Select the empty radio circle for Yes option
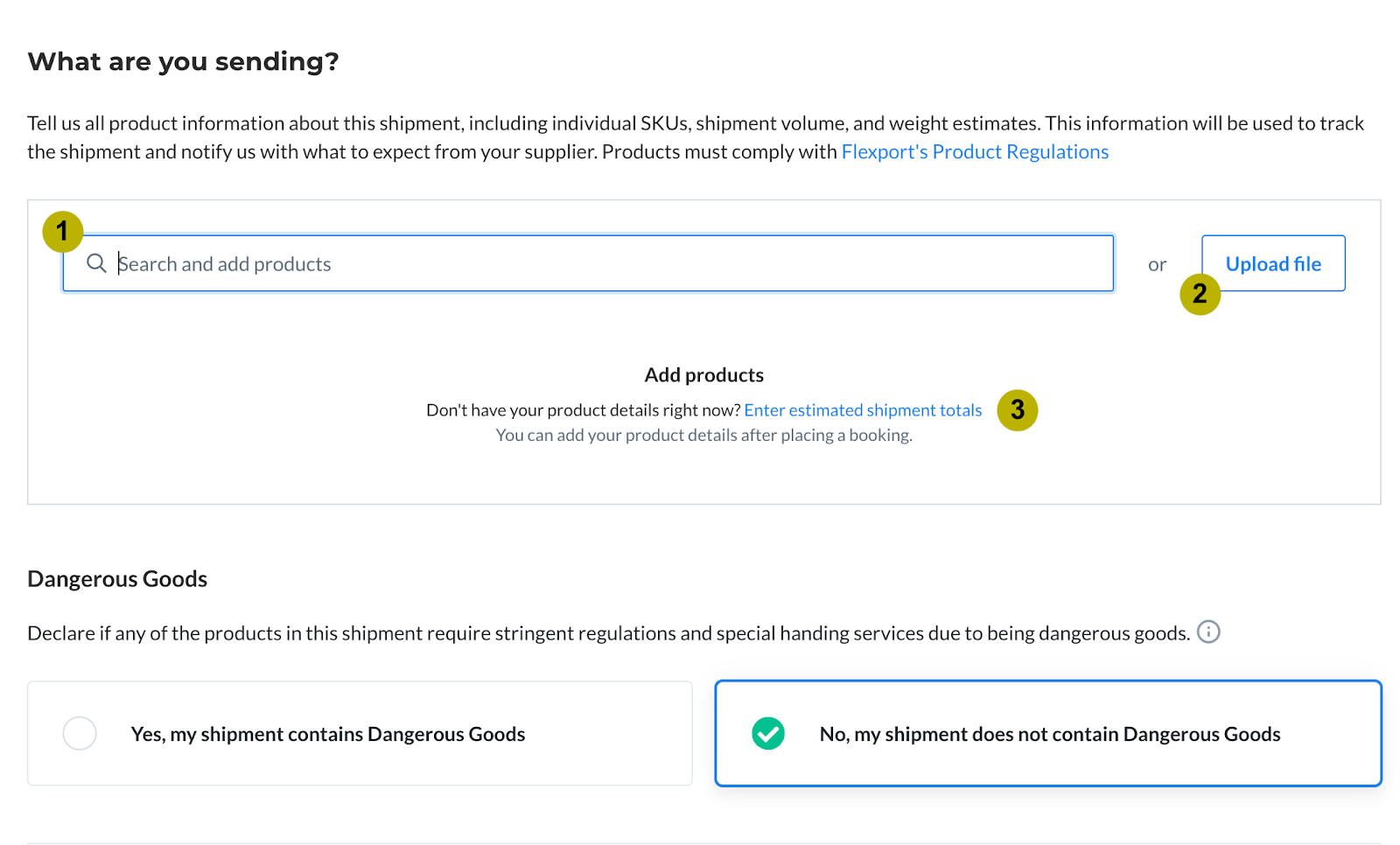Viewport: 1400px width, 845px height. coord(80,733)
